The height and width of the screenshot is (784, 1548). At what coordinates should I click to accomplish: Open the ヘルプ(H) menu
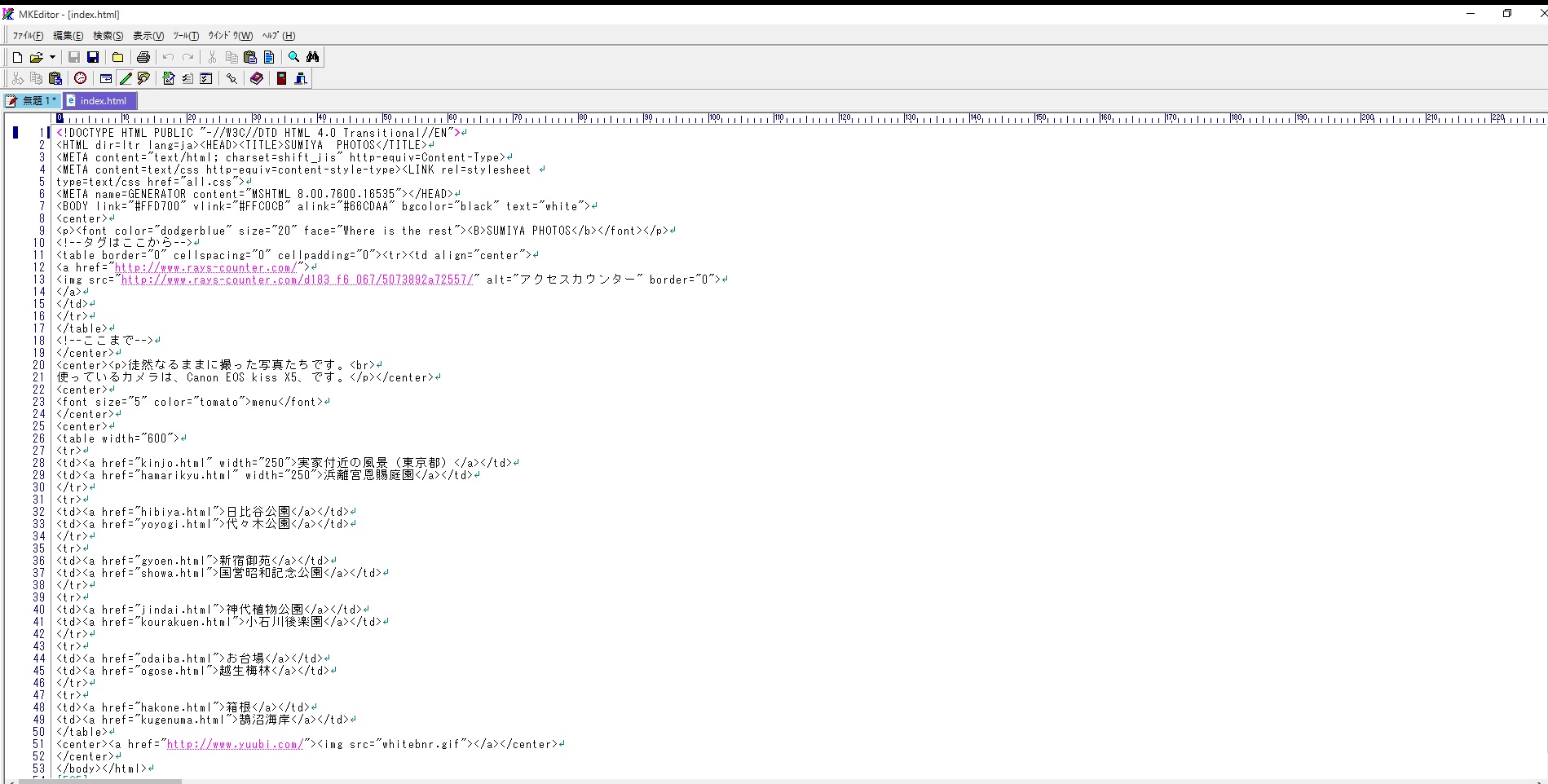point(279,36)
